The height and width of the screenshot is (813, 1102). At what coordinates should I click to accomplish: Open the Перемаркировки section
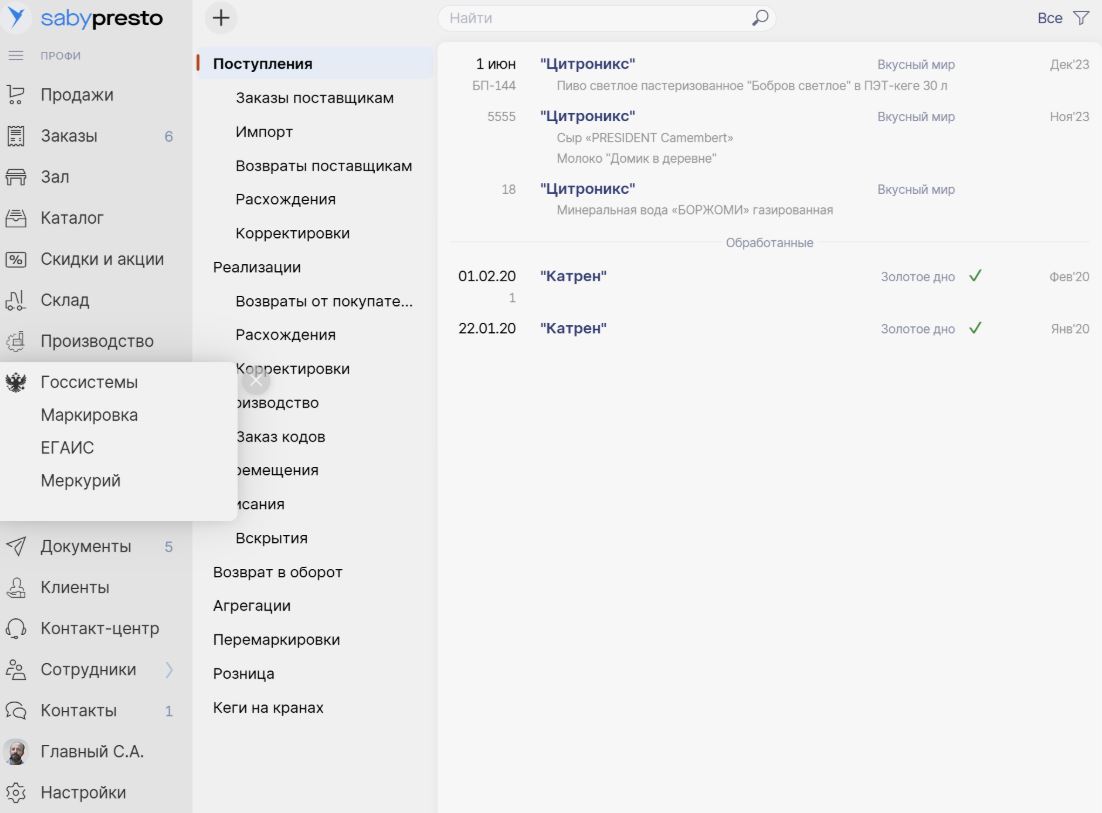click(x=276, y=639)
